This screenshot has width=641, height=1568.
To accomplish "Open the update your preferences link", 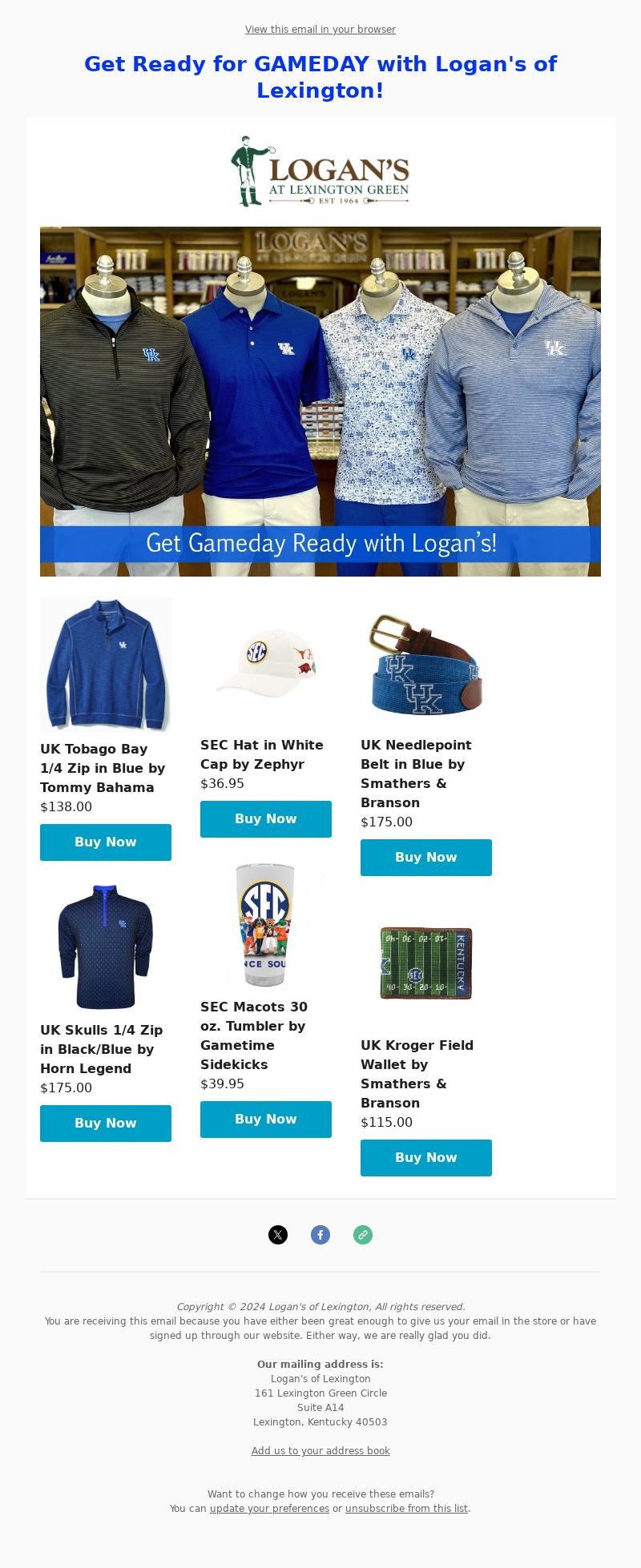I will (x=269, y=1509).
